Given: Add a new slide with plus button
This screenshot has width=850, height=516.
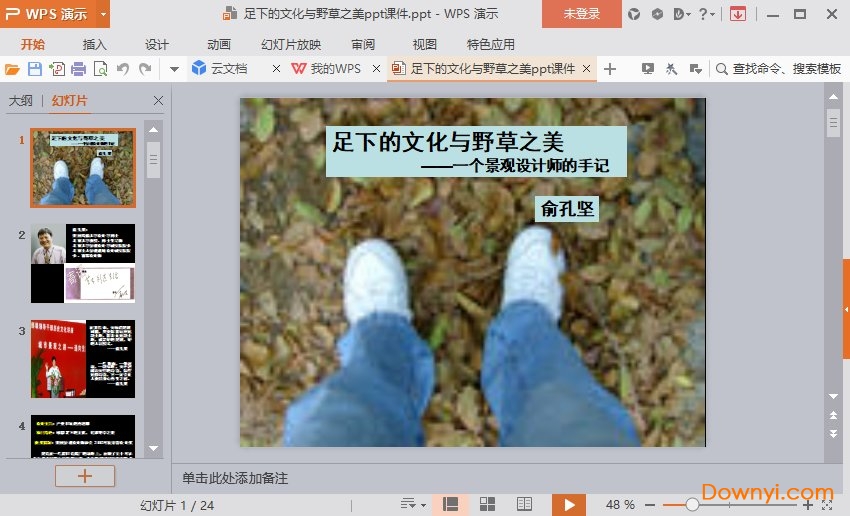Looking at the screenshot, I should (85, 476).
